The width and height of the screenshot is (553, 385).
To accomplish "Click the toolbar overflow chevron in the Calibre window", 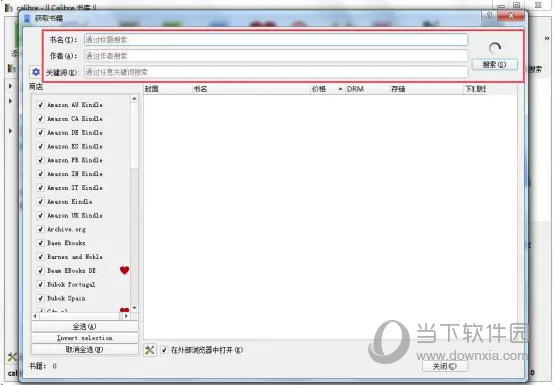I will pos(547,38).
